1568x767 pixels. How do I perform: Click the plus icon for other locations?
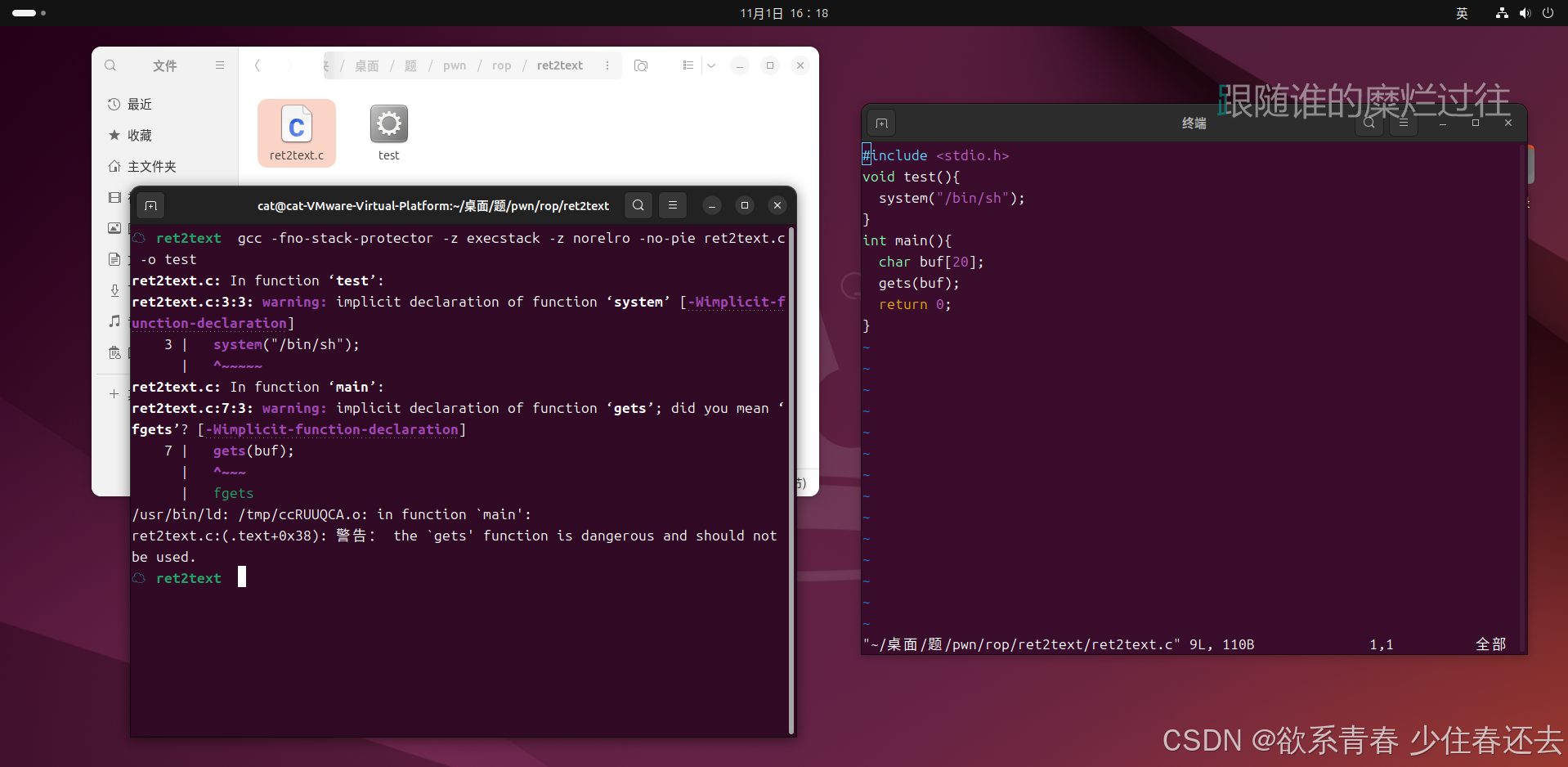[114, 393]
